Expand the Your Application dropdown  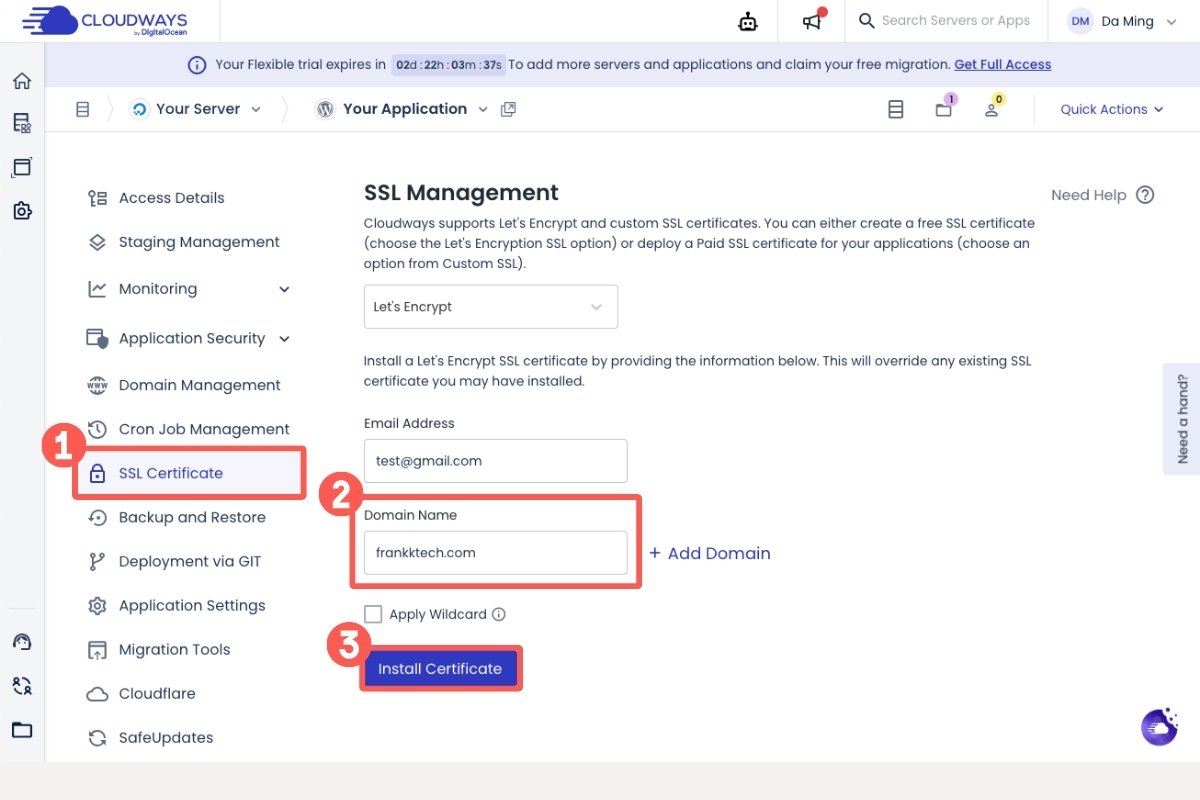click(483, 109)
